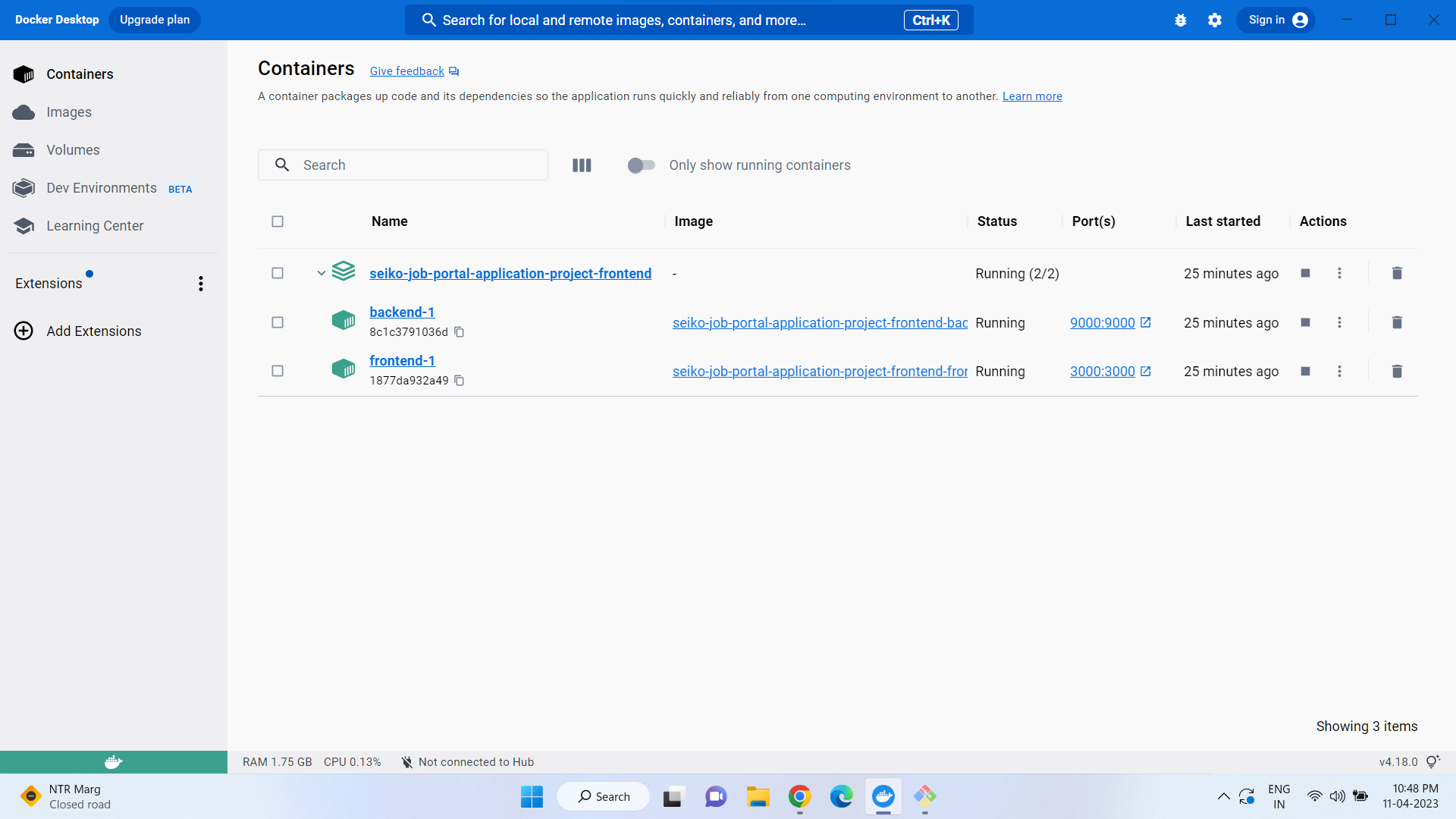
Task: Open the Add Extensions page
Action: (94, 331)
